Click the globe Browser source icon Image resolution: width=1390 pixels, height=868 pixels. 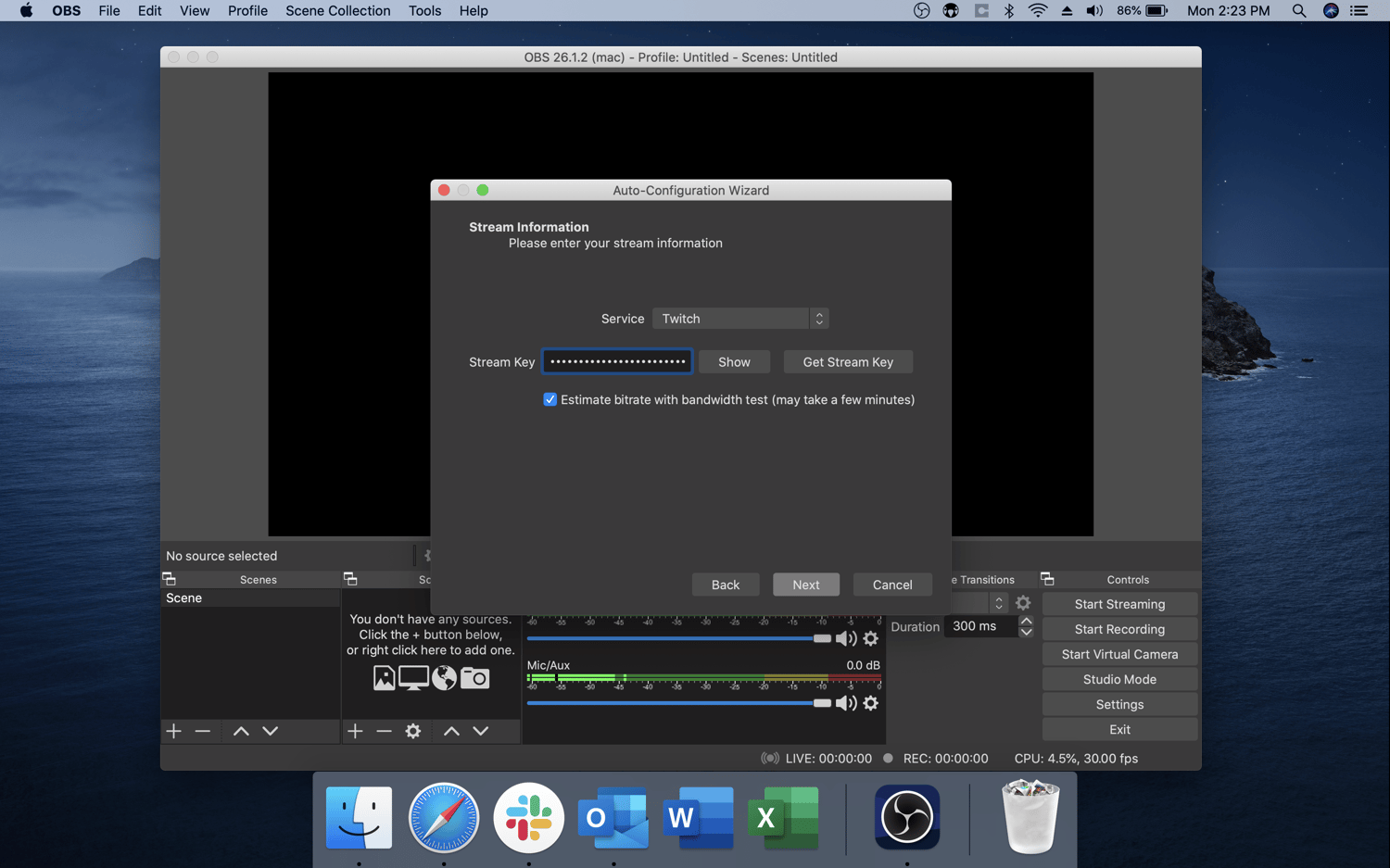pos(444,677)
